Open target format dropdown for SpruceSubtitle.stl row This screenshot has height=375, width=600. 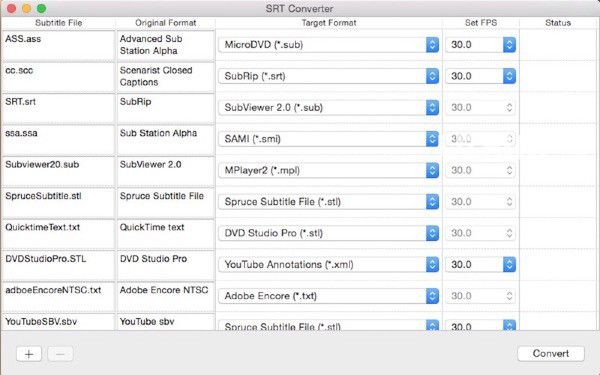(x=329, y=202)
